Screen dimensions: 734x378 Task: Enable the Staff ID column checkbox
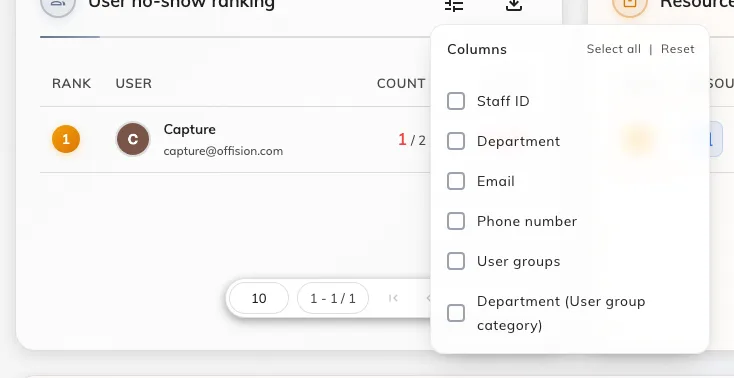coord(456,101)
